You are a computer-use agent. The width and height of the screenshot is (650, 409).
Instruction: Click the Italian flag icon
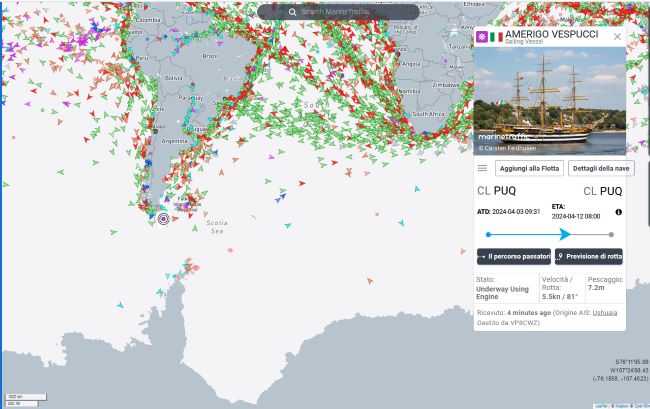coord(496,37)
